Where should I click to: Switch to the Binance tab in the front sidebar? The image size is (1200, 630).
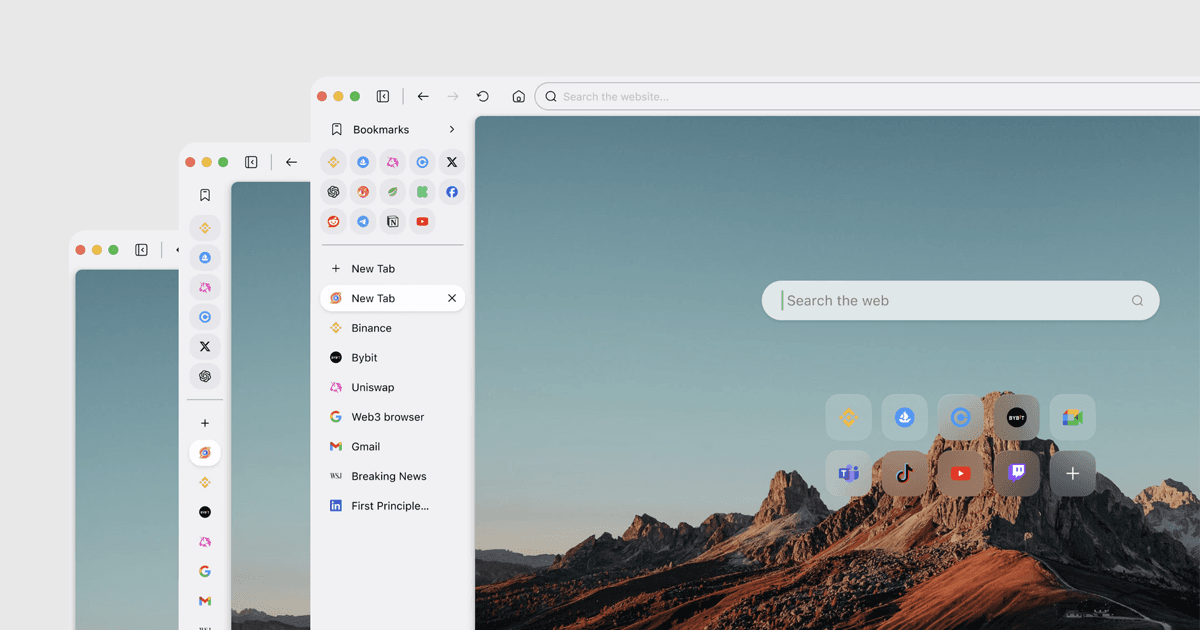tap(392, 328)
